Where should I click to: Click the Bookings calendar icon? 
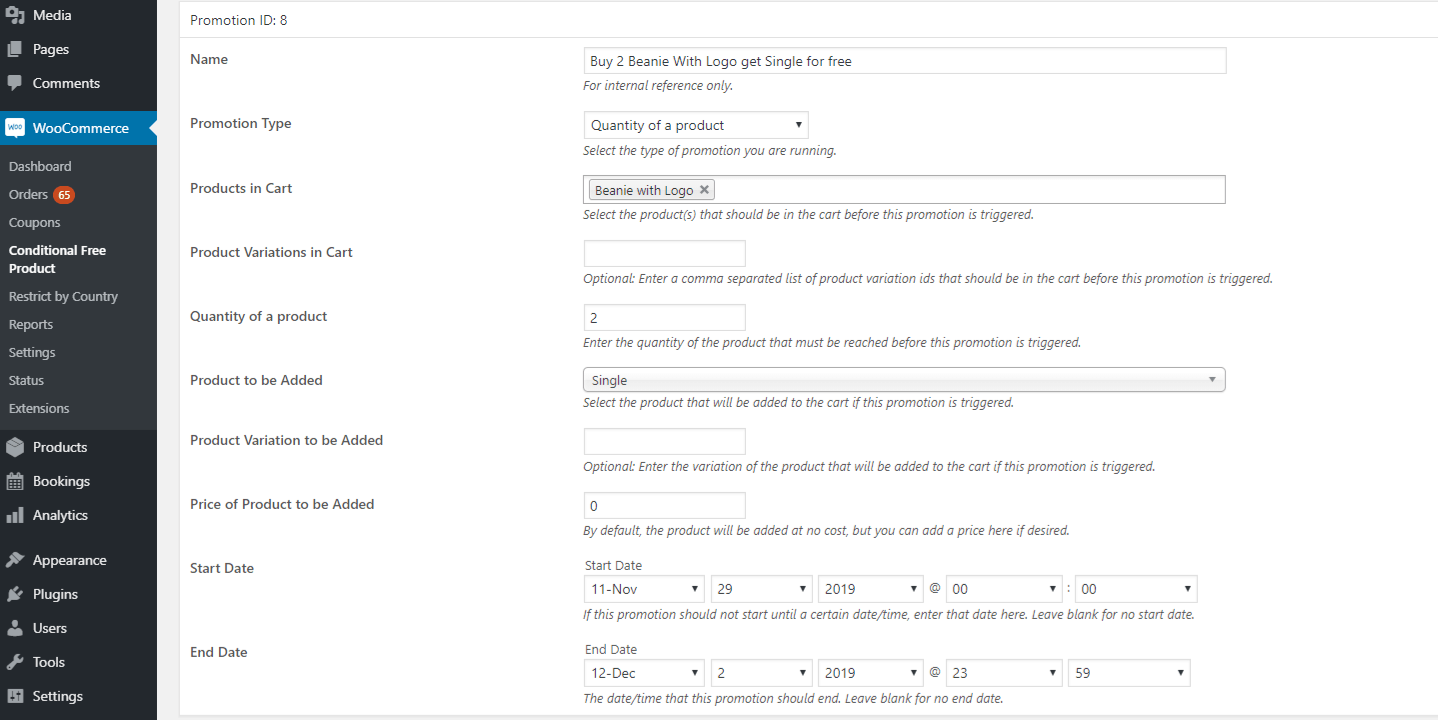[15, 481]
